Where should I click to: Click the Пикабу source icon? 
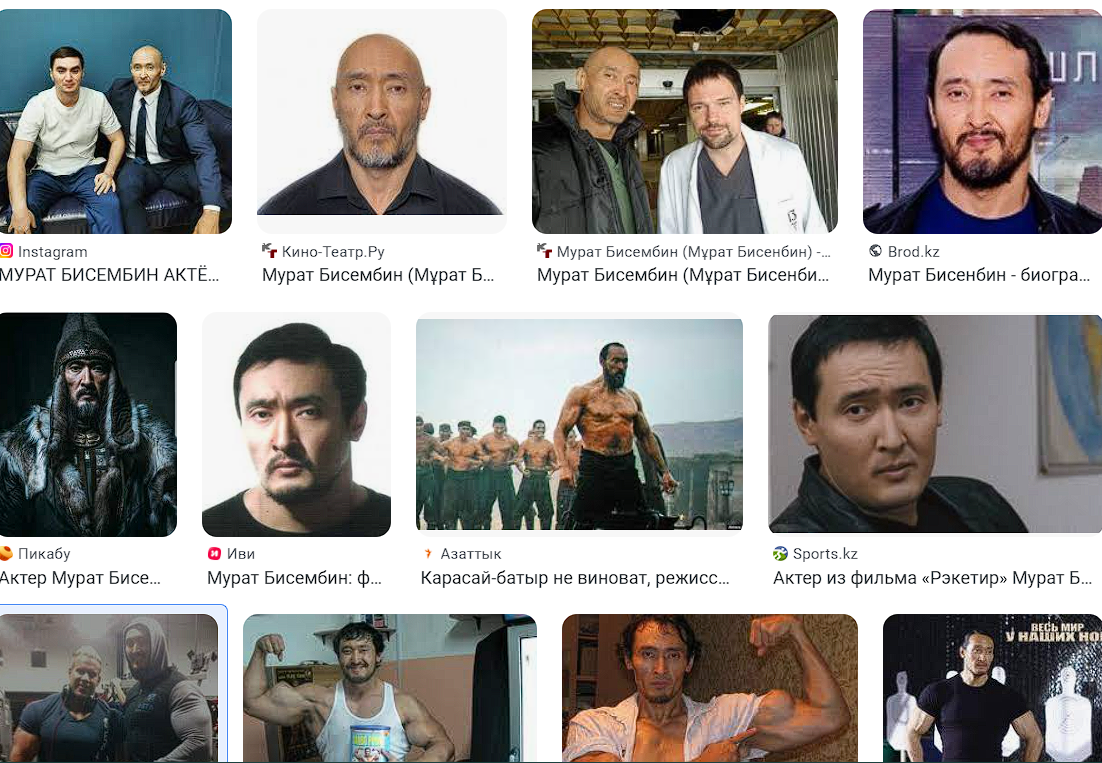click(6, 553)
